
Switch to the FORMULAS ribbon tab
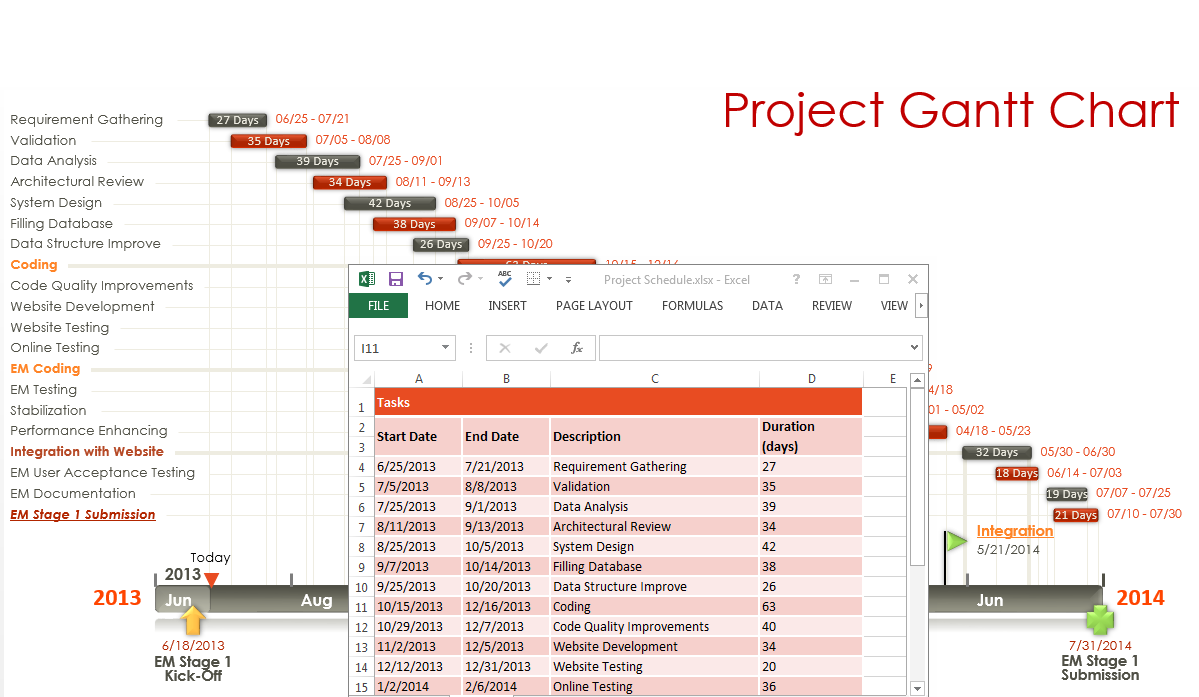pos(692,306)
